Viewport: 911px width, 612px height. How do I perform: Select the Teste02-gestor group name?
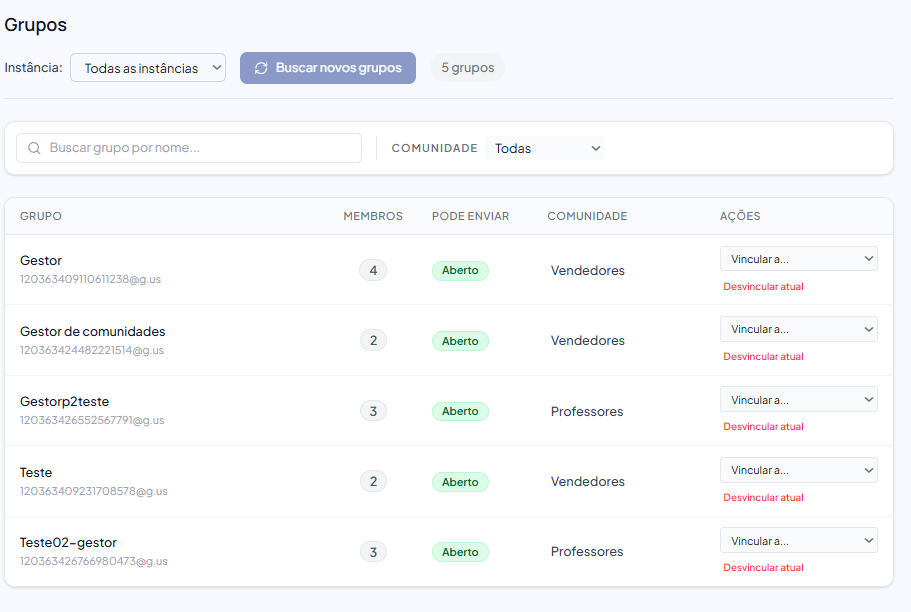pos(68,543)
